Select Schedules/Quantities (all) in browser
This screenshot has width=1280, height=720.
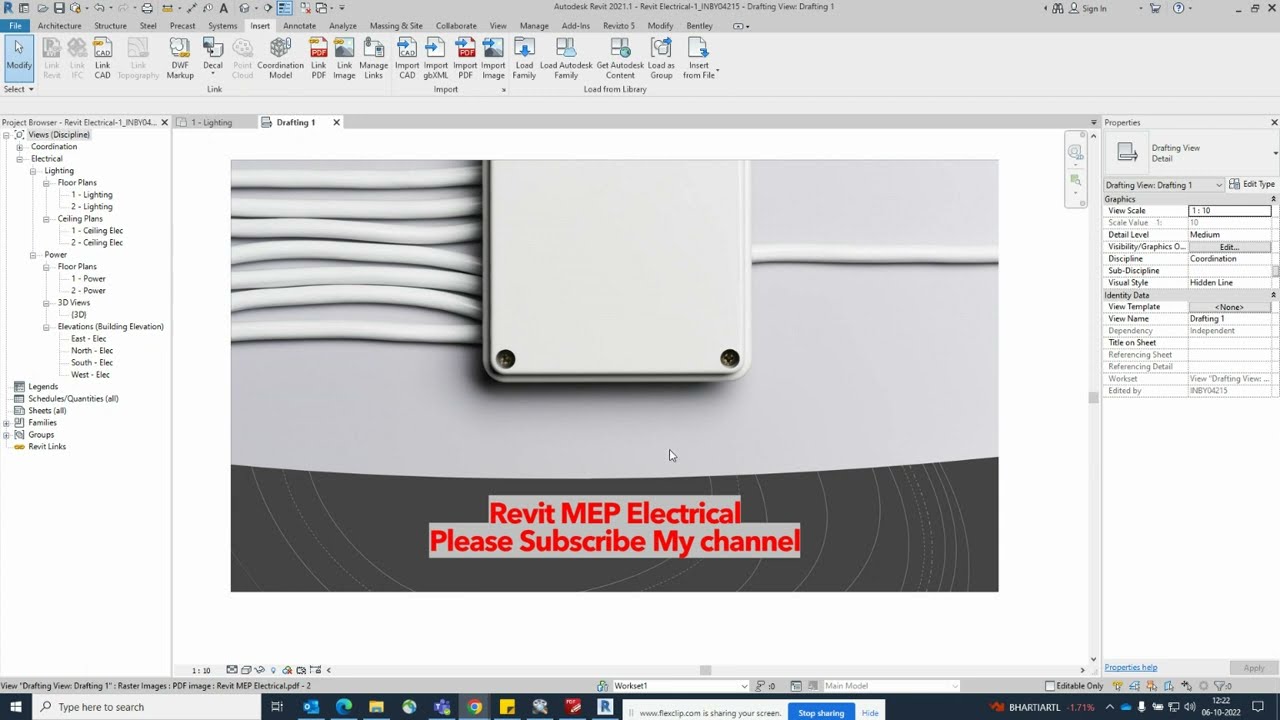coord(73,399)
